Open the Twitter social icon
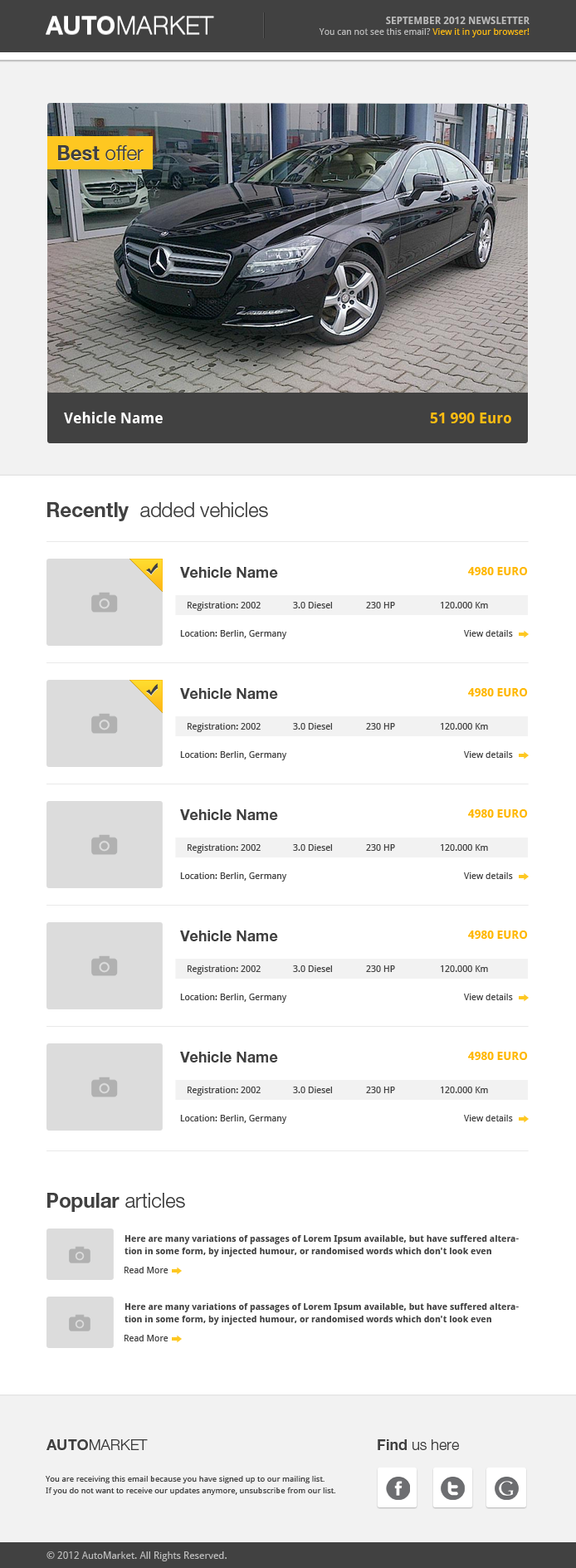This screenshot has height=1568, width=576. (x=452, y=1488)
